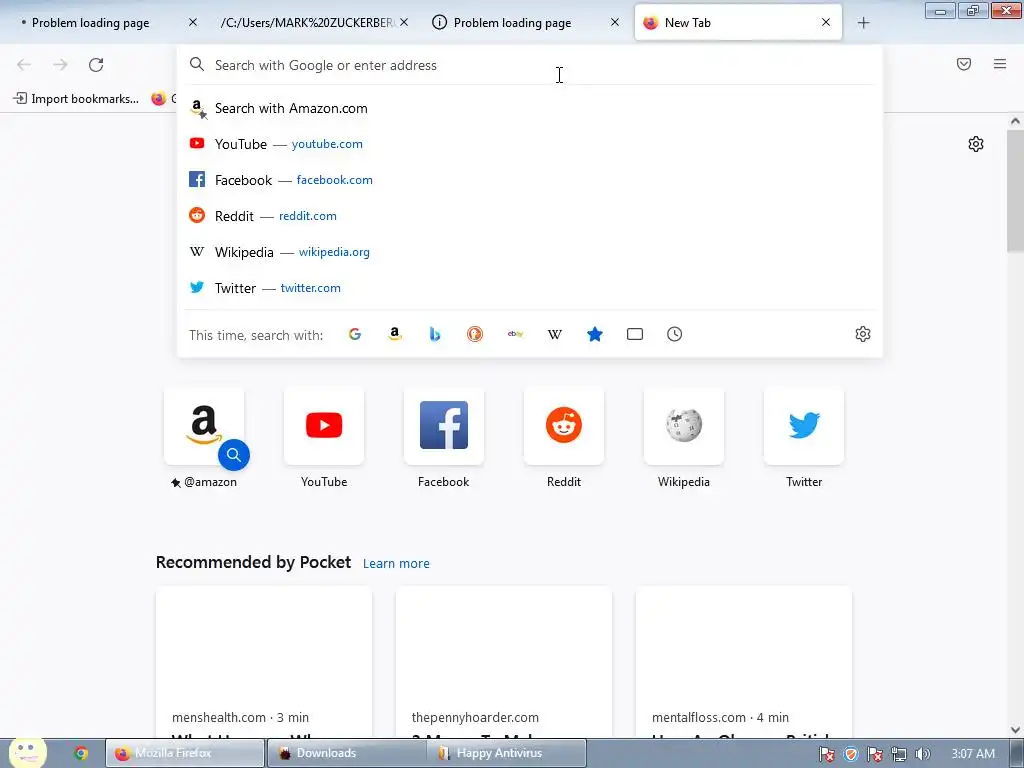This screenshot has height=768, width=1024.
Task: Choose the Reddit reddit.com suggestion
Action: point(530,216)
